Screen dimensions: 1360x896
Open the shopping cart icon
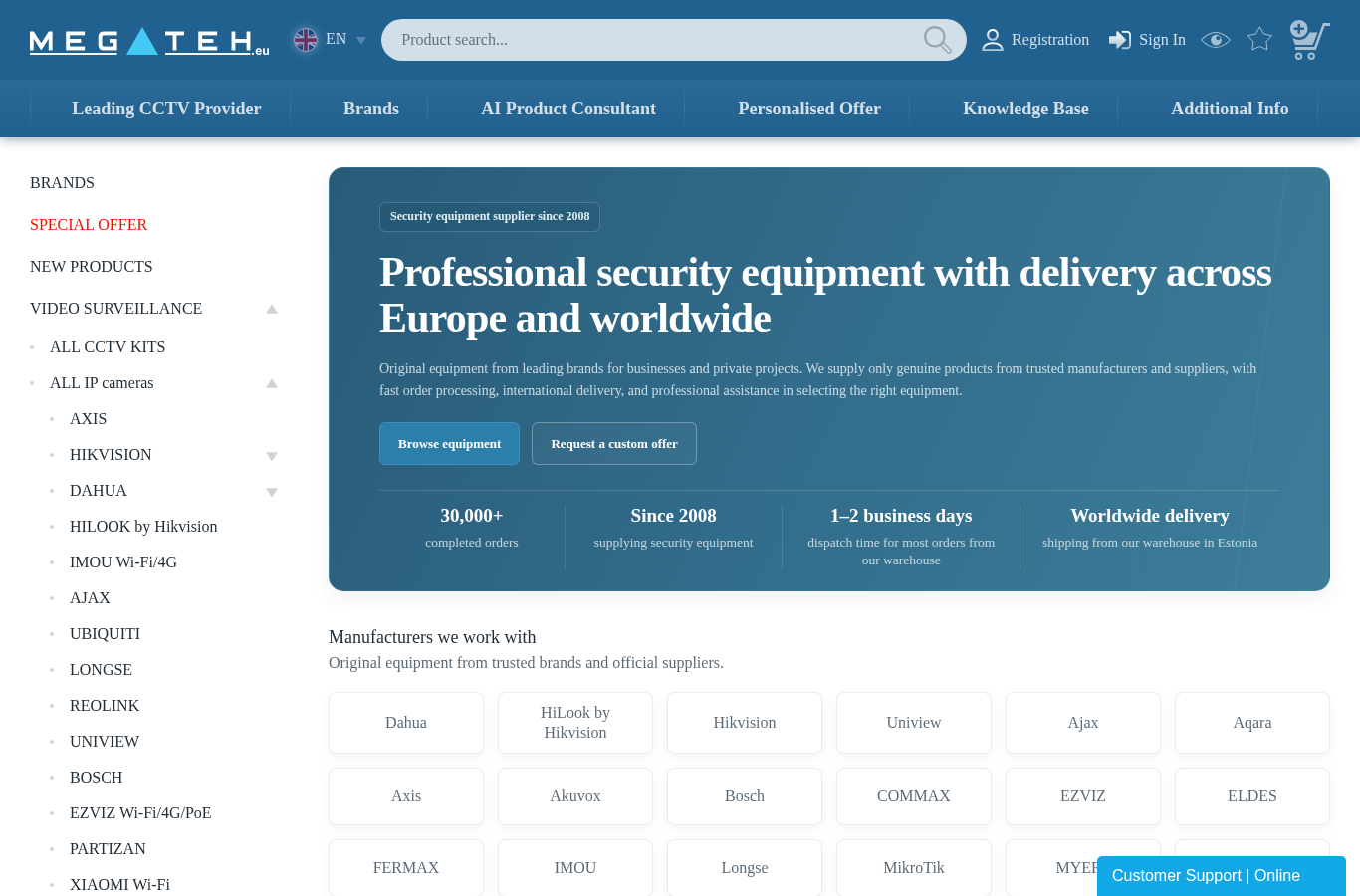click(x=1309, y=40)
